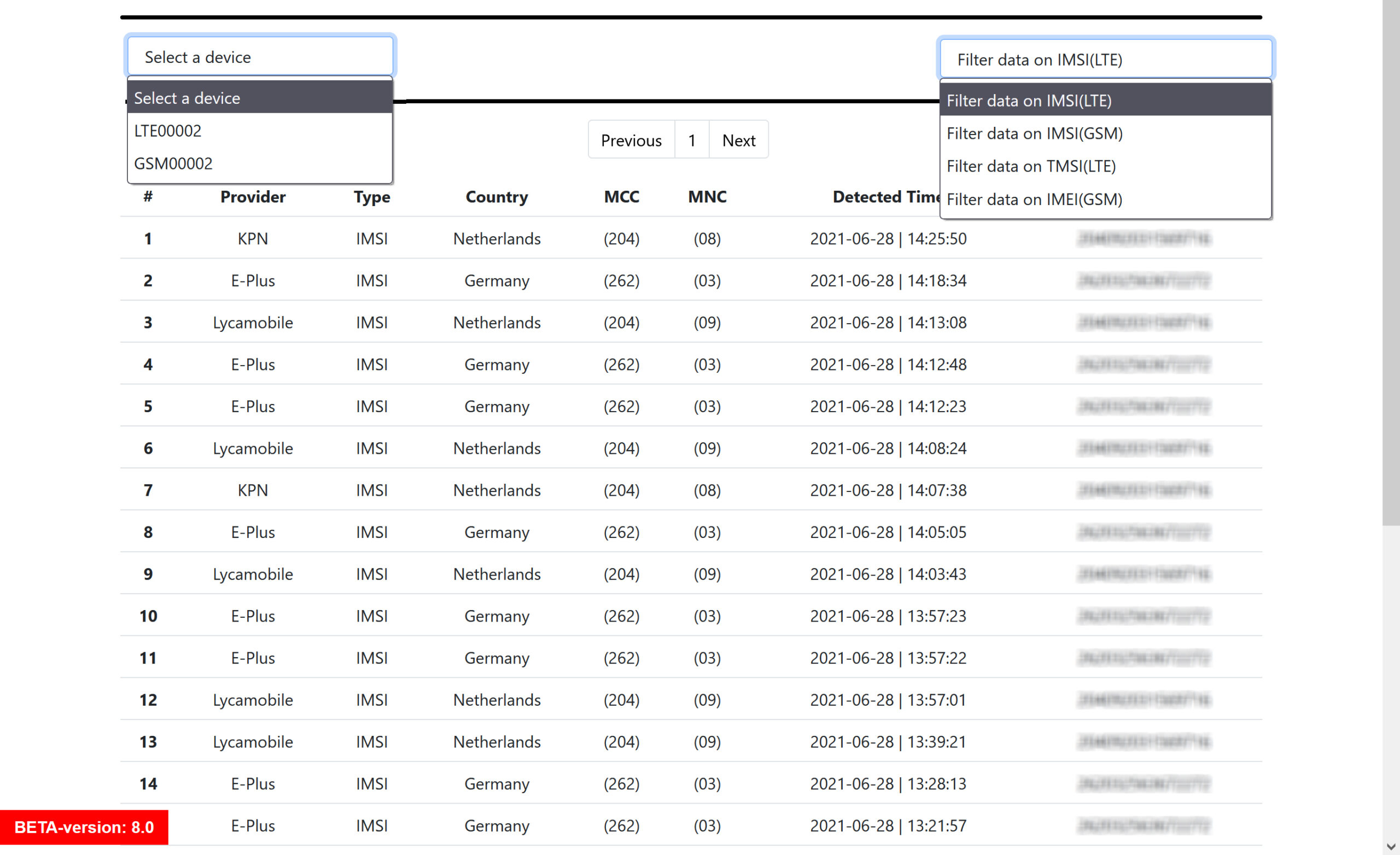Choose the LTE00002 device option

click(x=260, y=131)
